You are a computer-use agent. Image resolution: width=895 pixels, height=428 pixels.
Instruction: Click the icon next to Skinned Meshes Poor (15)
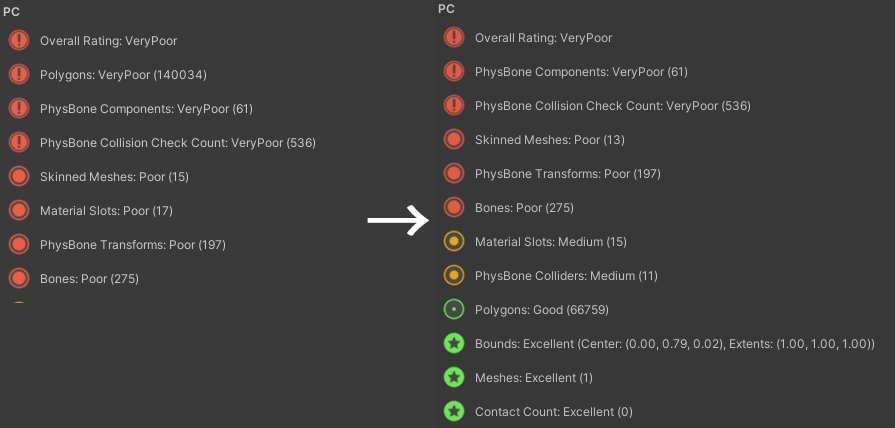tap(19, 176)
